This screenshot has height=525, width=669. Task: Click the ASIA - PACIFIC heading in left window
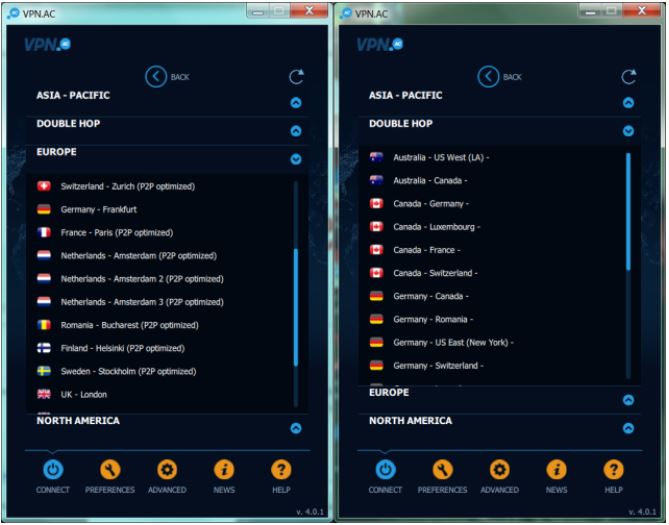(x=73, y=95)
